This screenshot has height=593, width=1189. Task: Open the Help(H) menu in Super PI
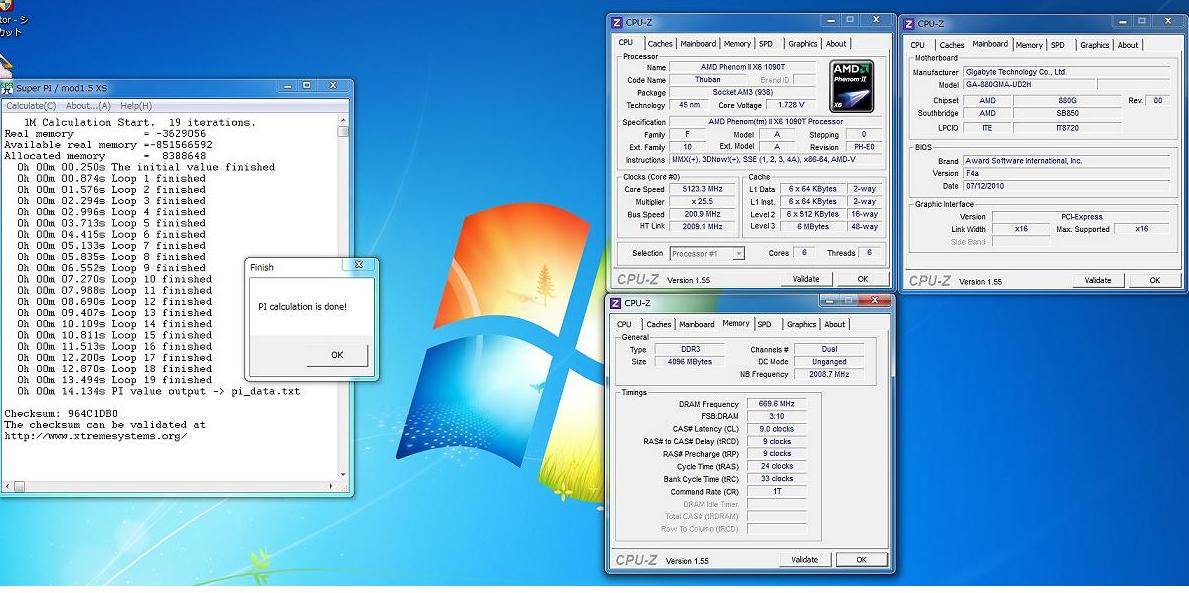click(136, 106)
